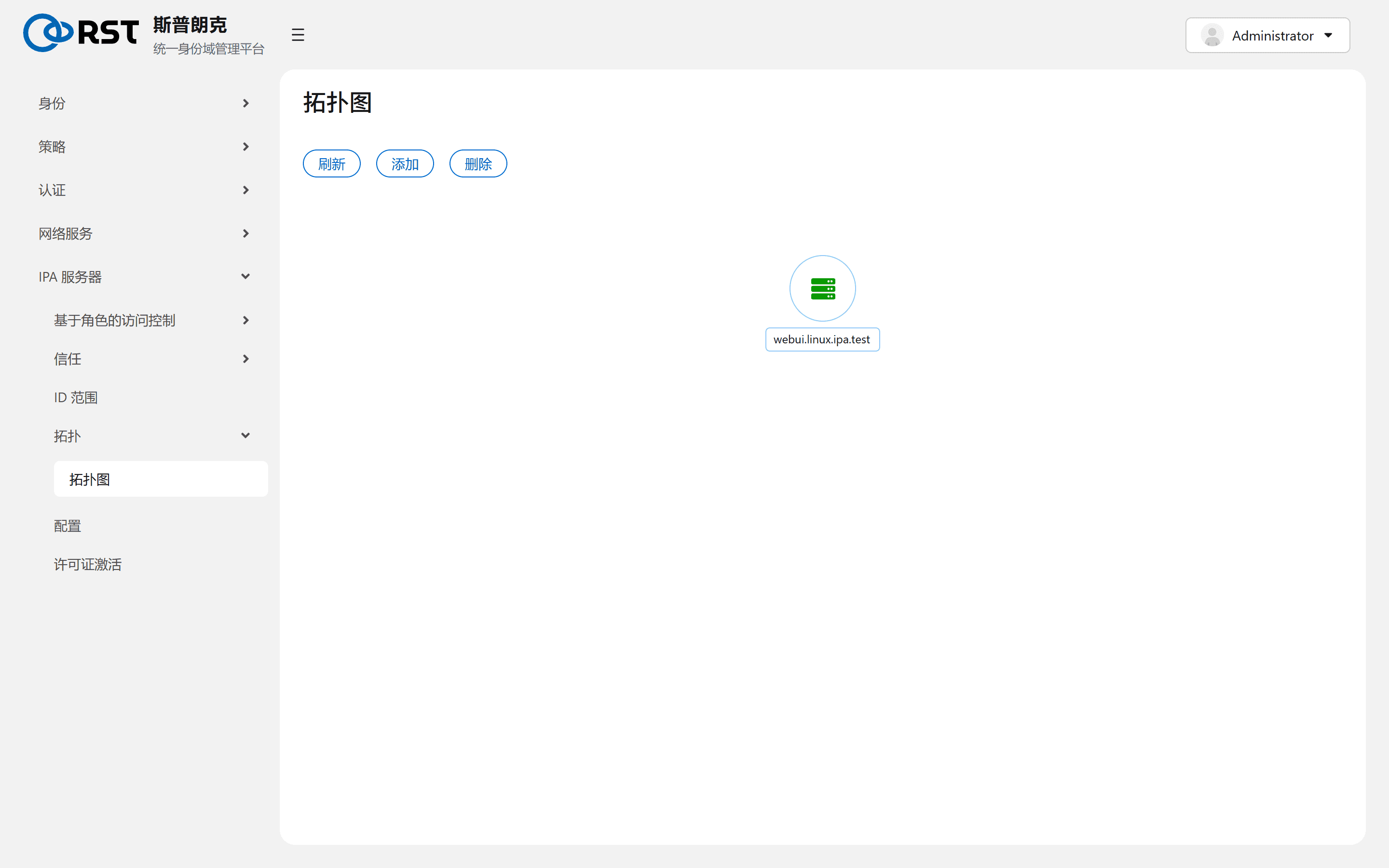Screen dimensions: 1389x868
Task: Expand the 身份 menu chevron
Action: [x=245, y=103]
